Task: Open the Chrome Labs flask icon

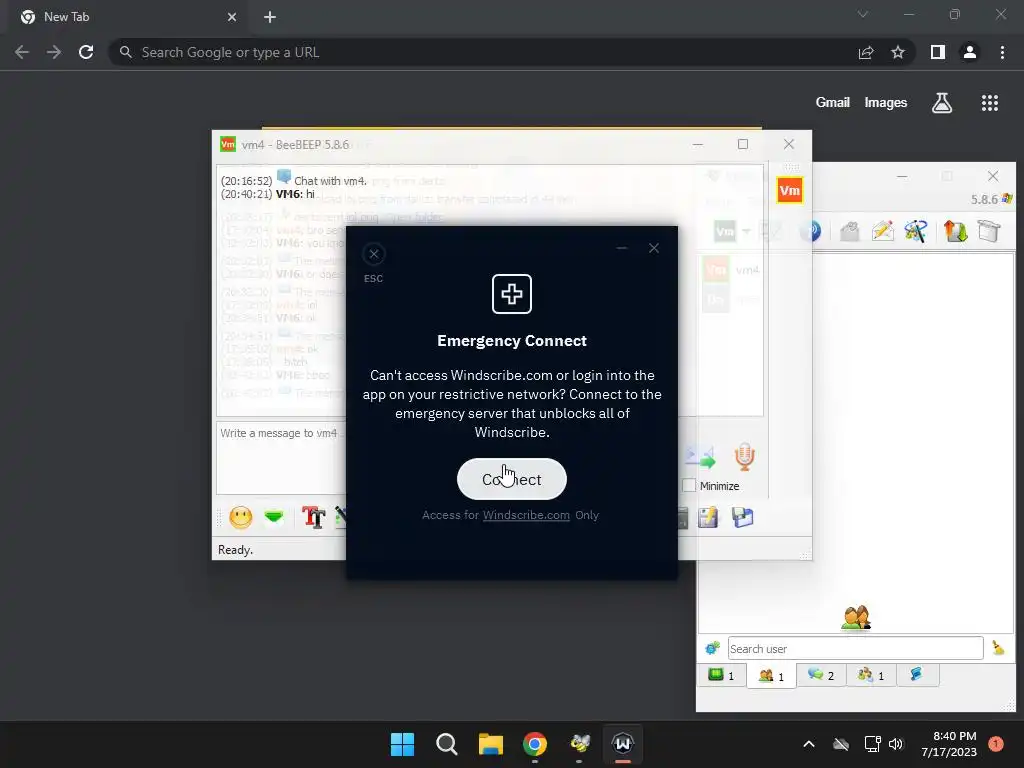Action: (942, 103)
